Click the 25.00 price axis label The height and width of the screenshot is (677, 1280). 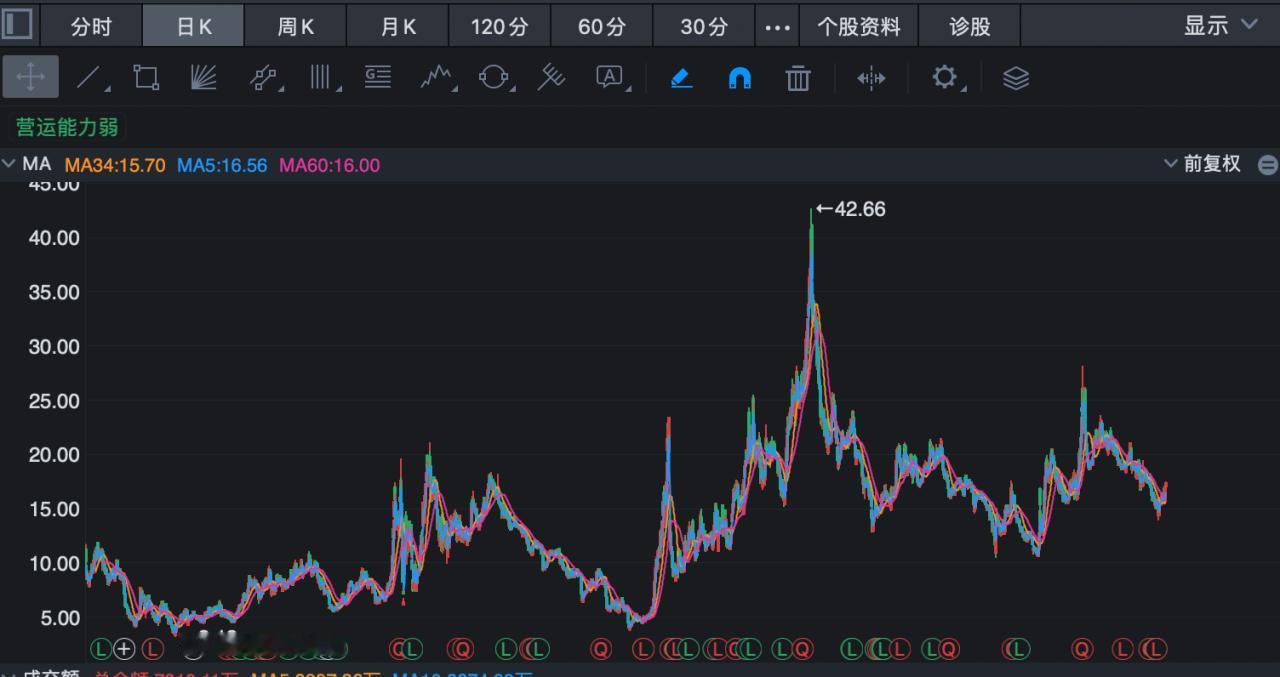[55, 401]
